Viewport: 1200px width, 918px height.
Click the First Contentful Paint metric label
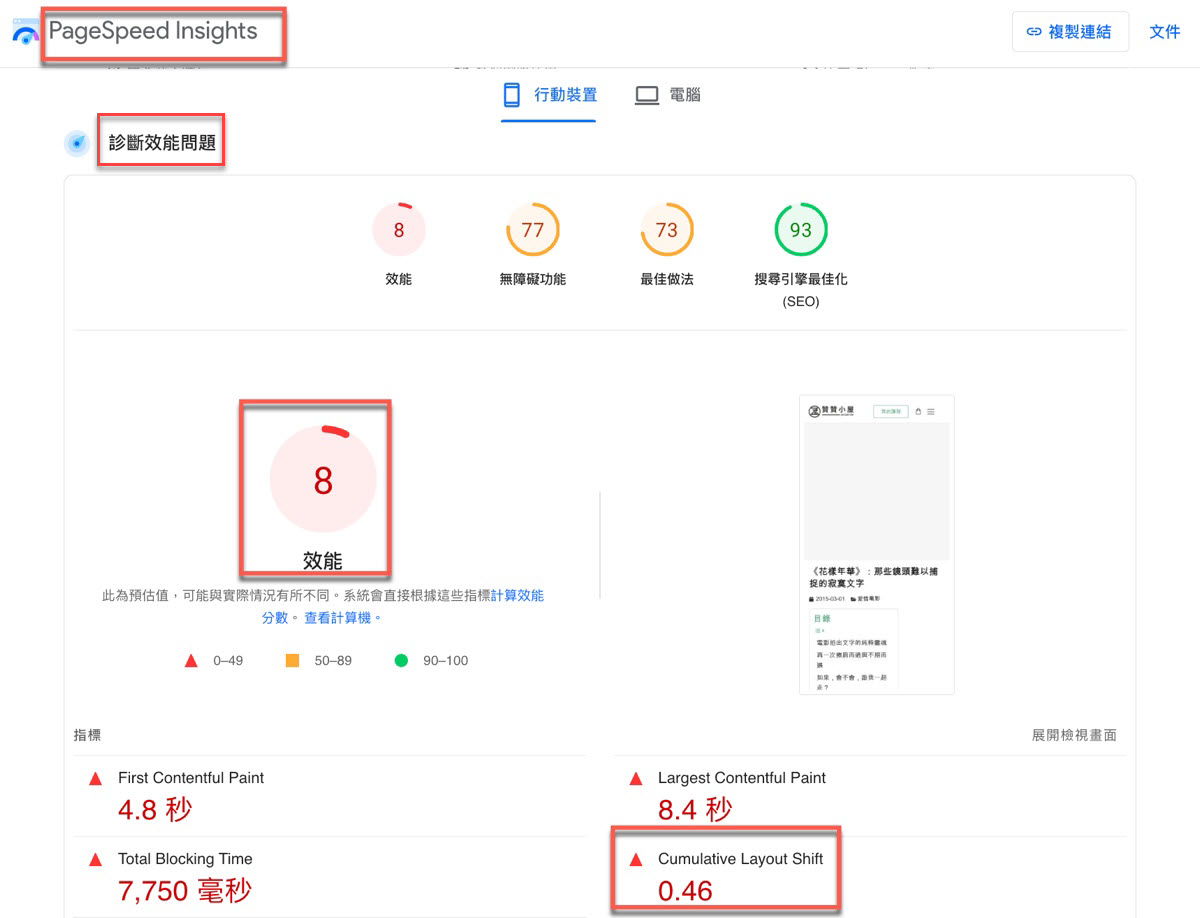coord(191,778)
